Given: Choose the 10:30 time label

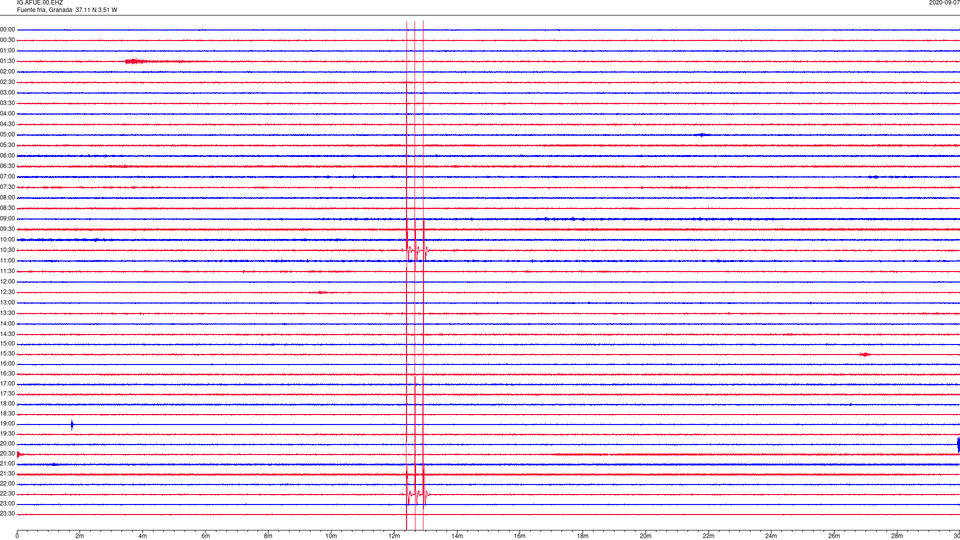Looking at the screenshot, I should point(7,250).
